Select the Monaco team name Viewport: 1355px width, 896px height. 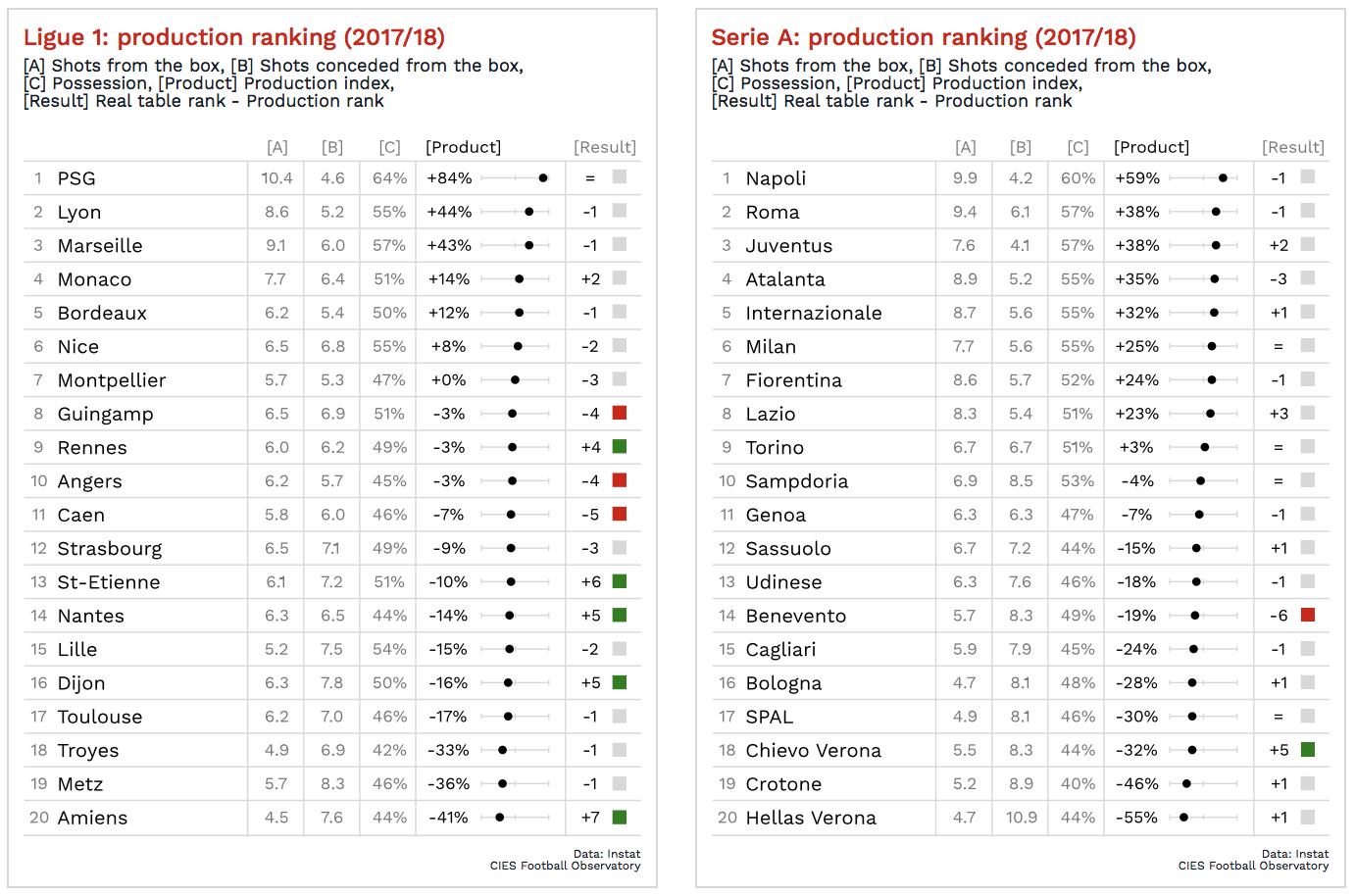(94, 279)
